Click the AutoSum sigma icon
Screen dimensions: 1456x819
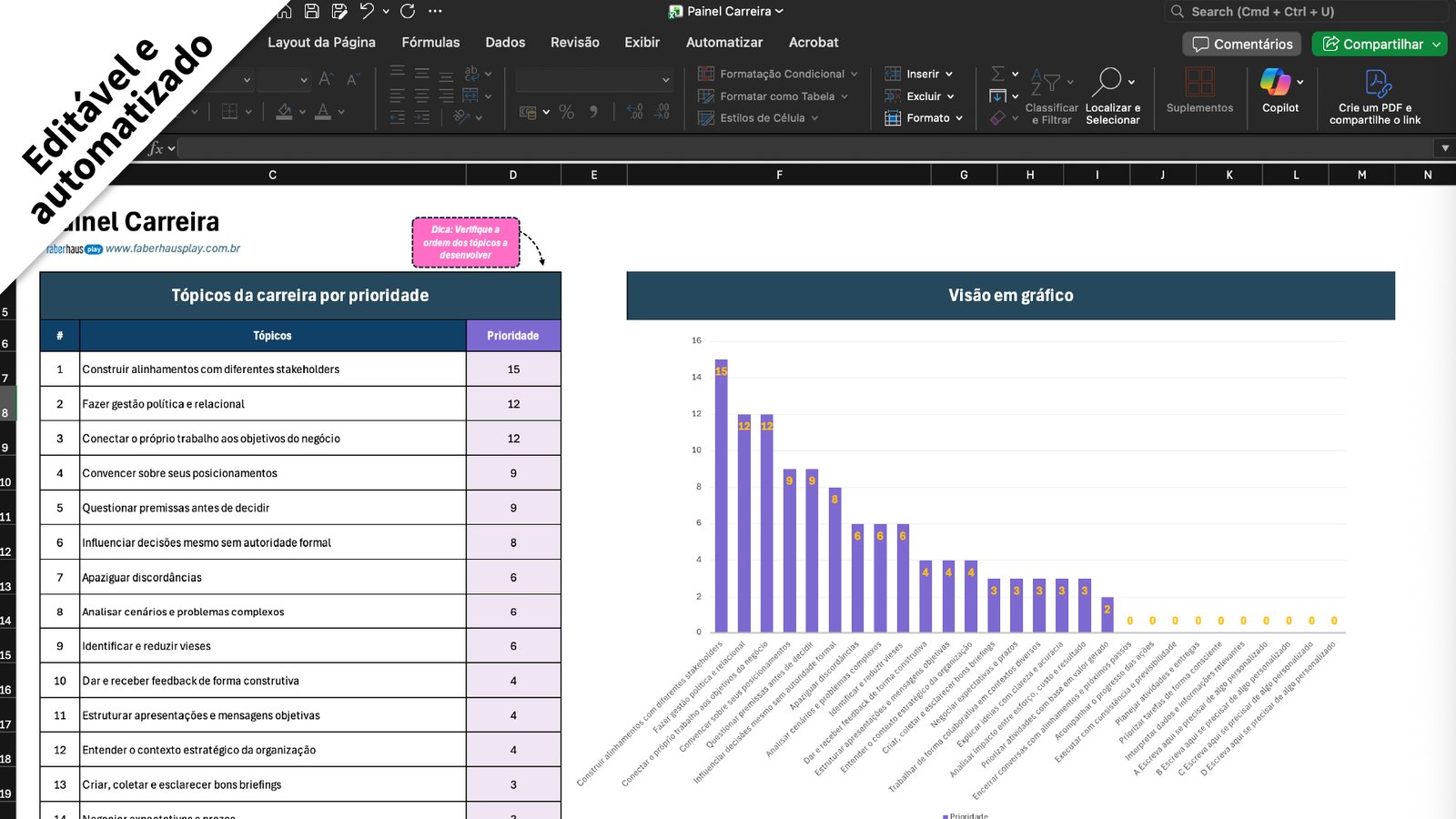[998, 74]
